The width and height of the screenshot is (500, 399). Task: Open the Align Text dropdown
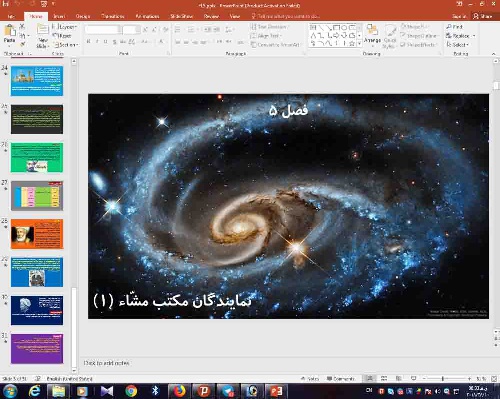pos(266,35)
